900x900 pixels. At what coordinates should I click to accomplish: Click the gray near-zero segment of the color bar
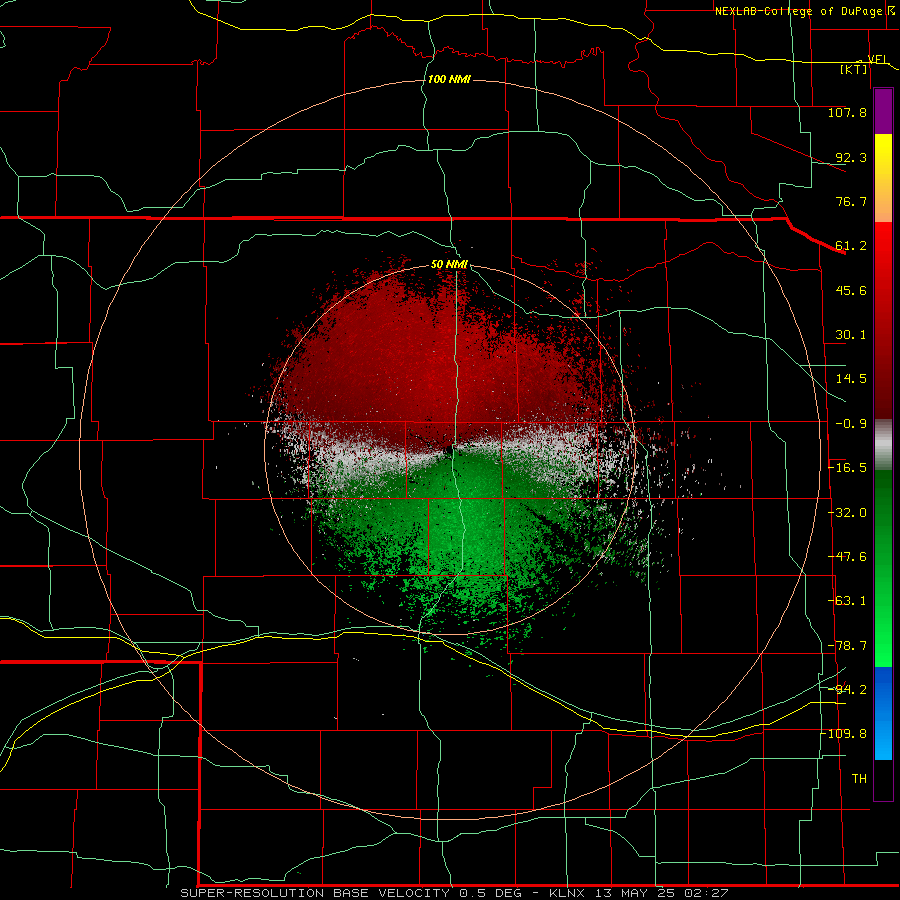[x=883, y=445]
